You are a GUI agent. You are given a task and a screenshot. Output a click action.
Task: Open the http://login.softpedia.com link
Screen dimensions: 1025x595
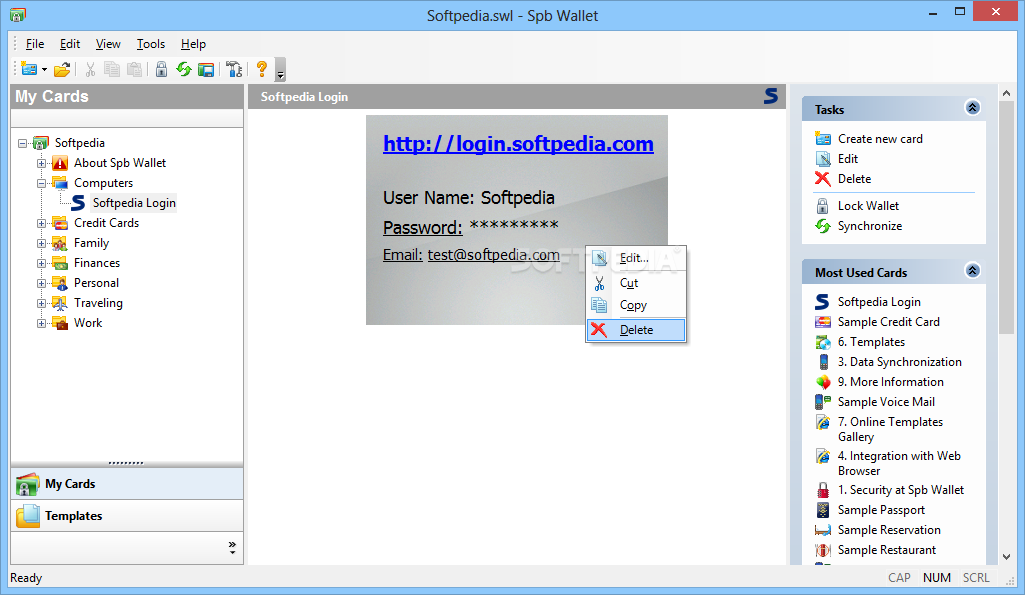(518, 144)
